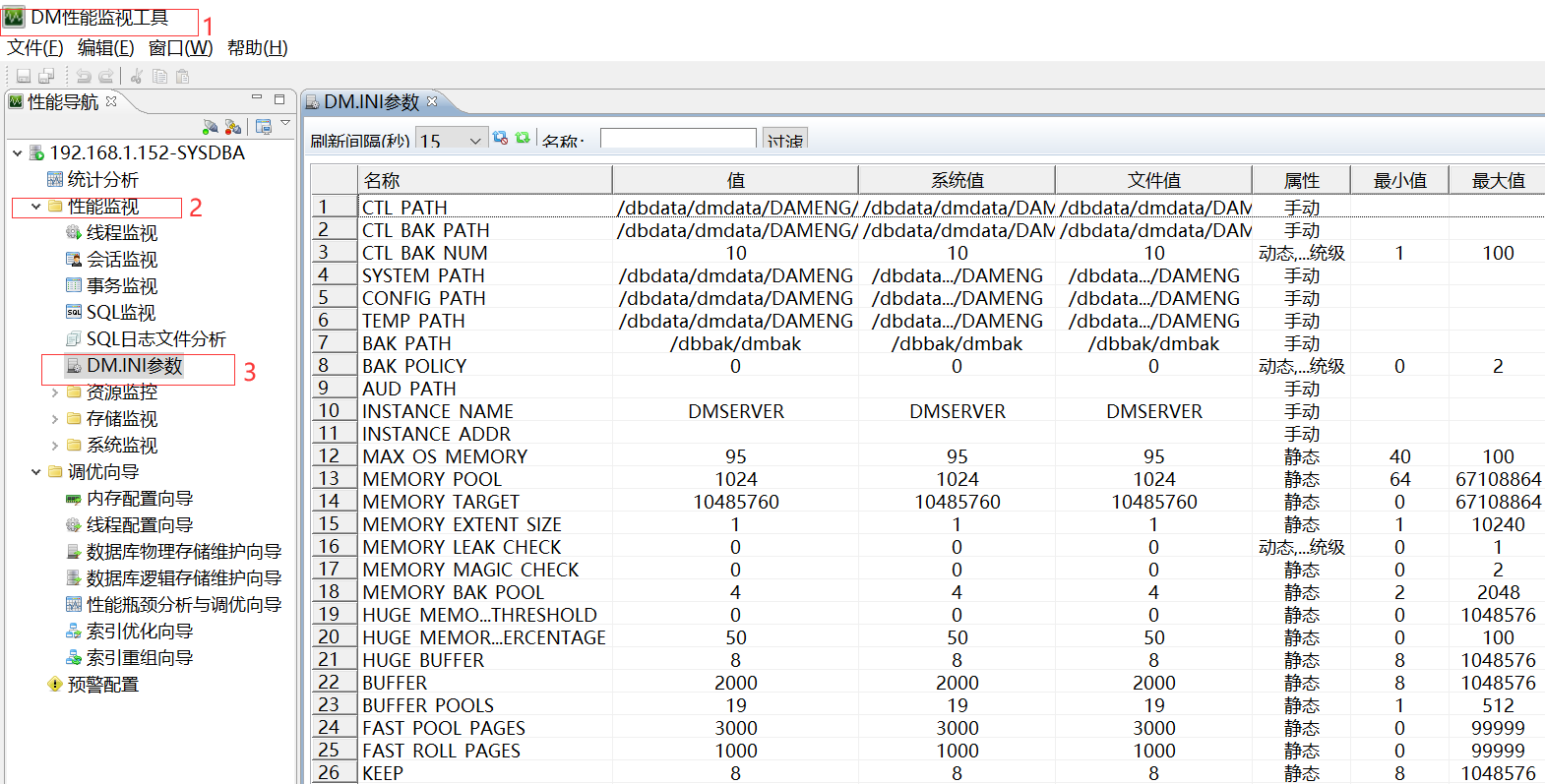Click the monitor window icon in navigator toolbar

pos(264,127)
